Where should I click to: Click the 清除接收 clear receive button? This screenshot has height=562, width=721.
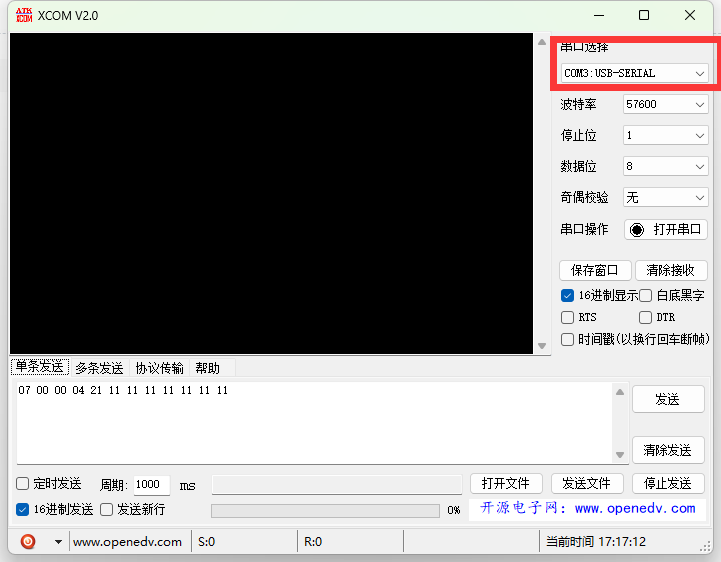click(670, 270)
